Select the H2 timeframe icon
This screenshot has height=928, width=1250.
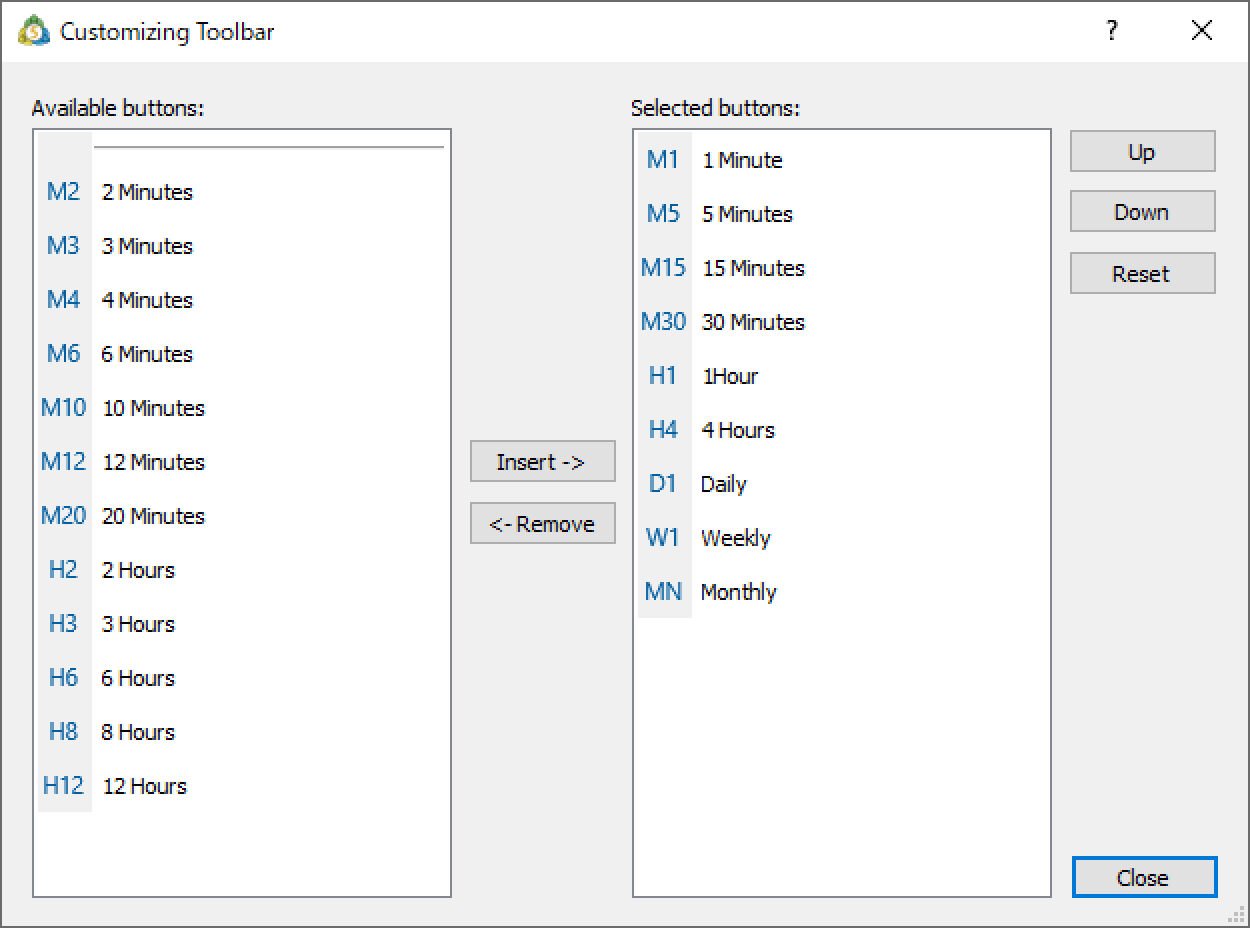pyautogui.click(x=63, y=570)
